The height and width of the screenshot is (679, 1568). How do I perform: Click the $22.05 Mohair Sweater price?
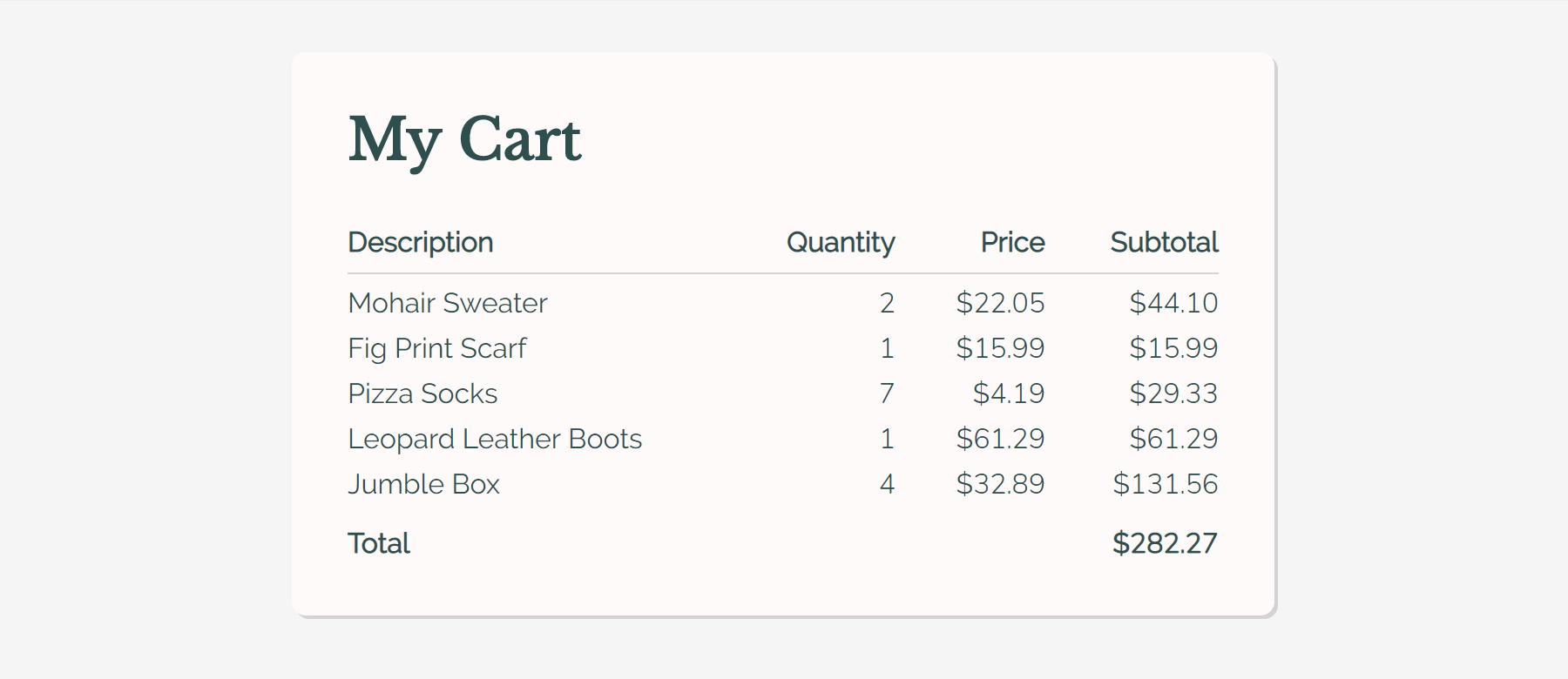1000,303
